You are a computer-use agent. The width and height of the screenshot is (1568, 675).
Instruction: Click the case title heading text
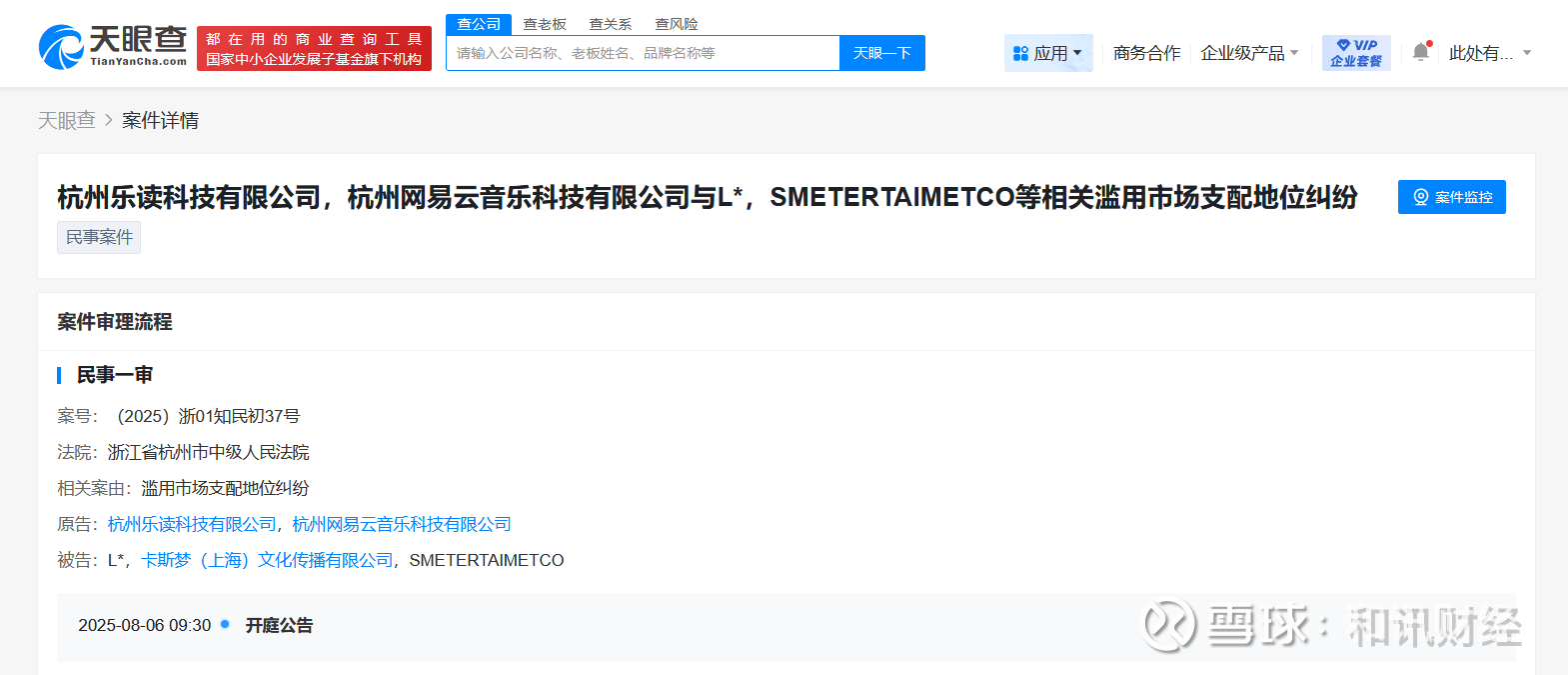(x=708, y=197)
